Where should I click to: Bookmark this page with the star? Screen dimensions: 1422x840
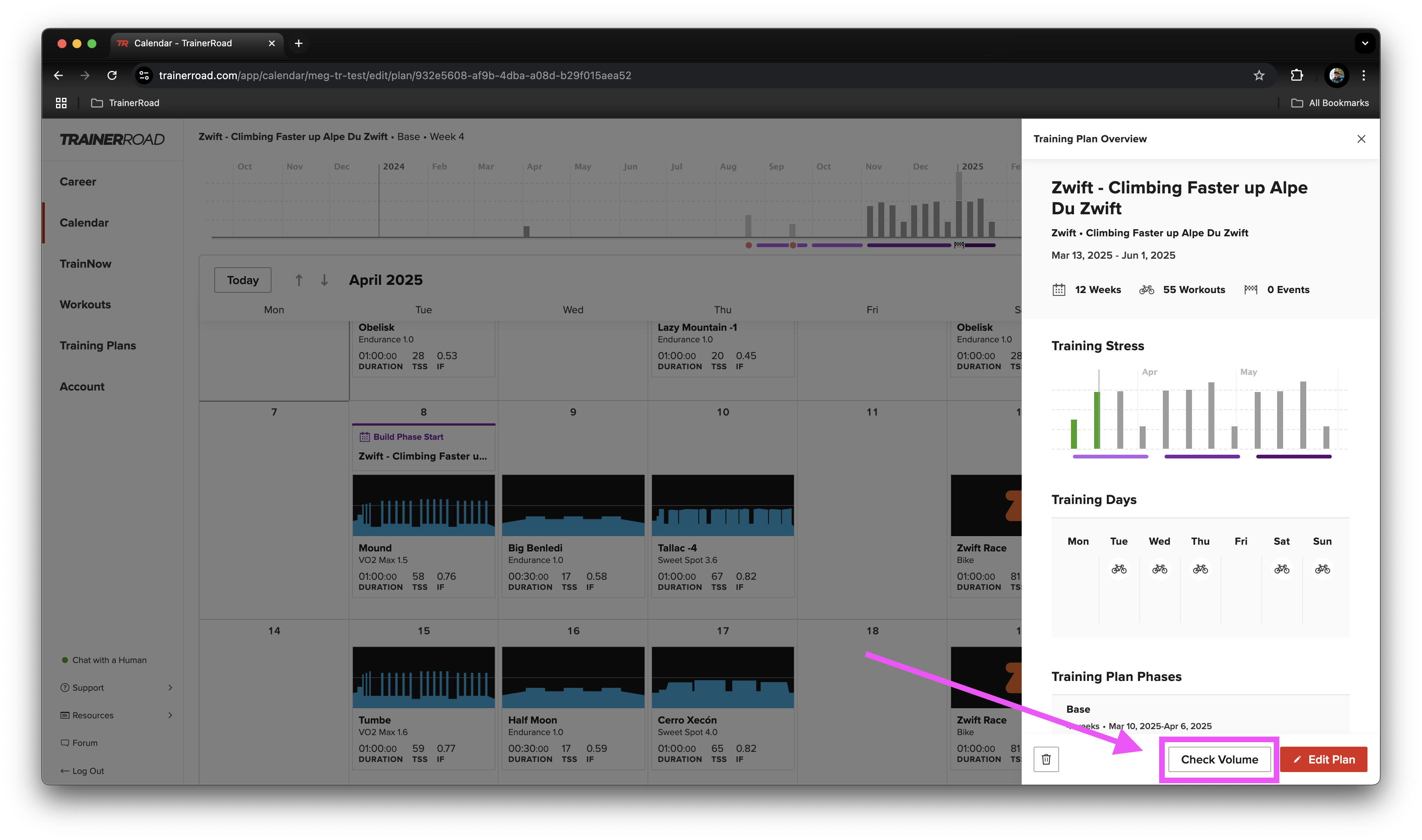pyautogui.click(x=1258, y=75)
